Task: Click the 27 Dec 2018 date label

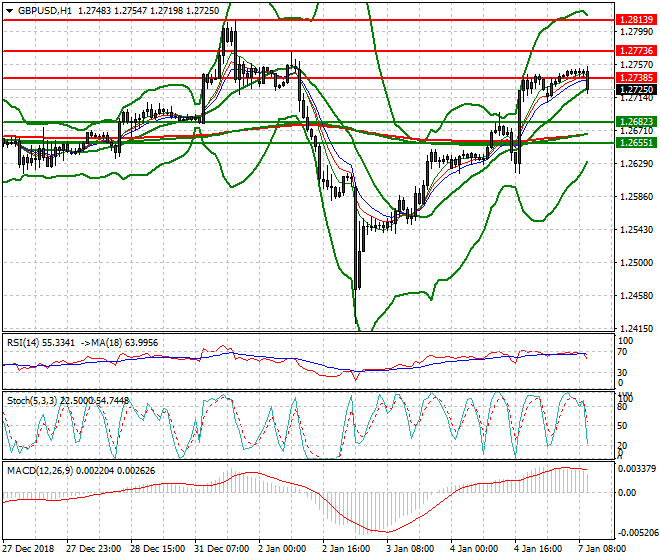Action: point(29,549)
